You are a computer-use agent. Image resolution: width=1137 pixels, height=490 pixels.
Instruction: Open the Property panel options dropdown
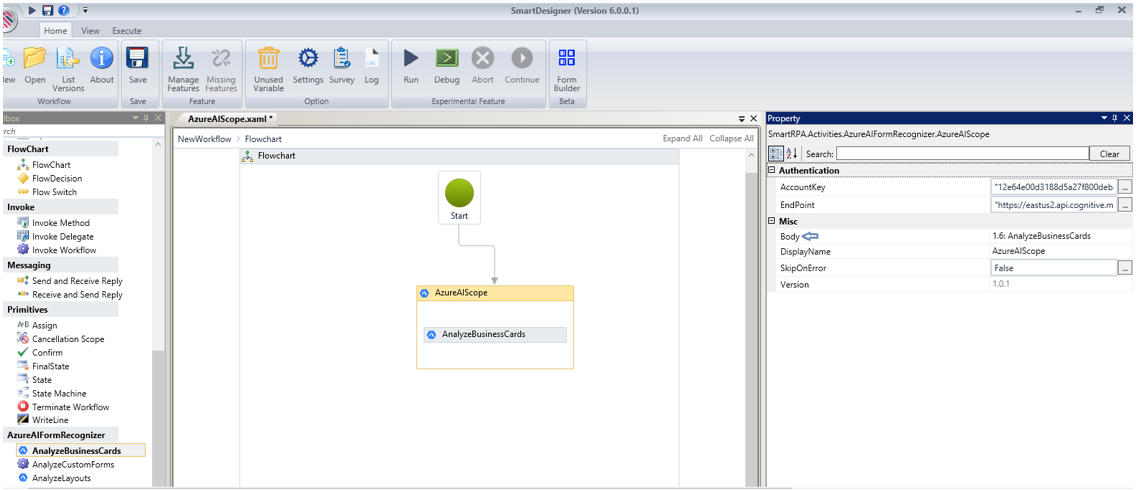[x=1104, y=118]
